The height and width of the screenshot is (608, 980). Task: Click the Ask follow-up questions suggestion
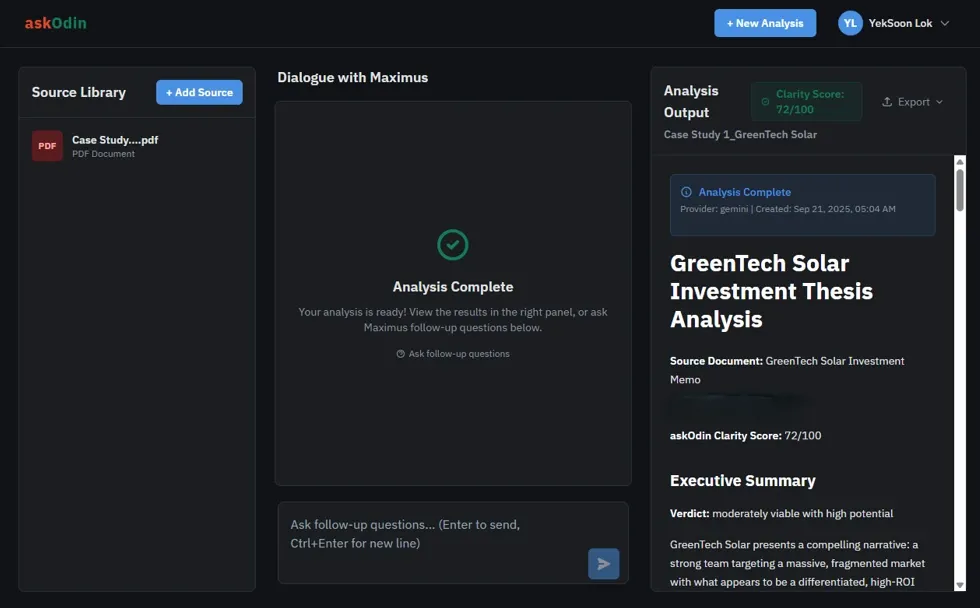(460, 354)
